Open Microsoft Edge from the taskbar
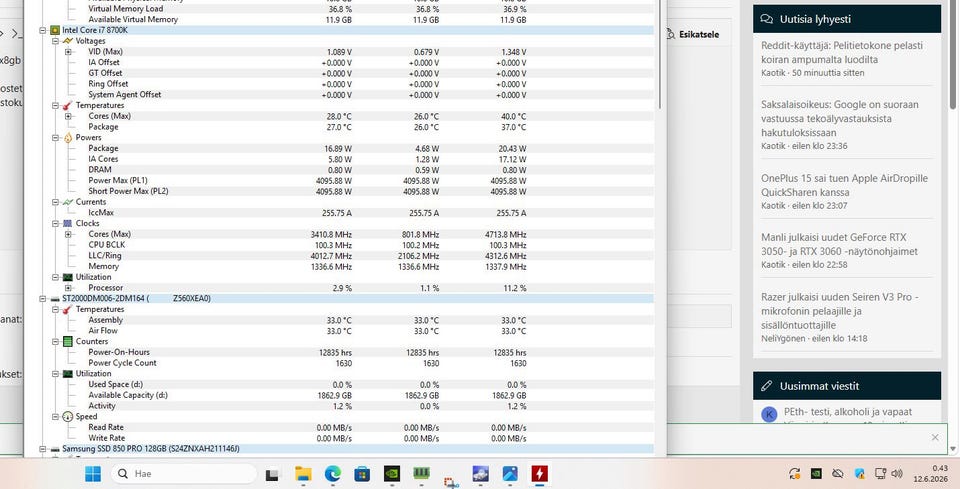Image resolution: width=960 pixels, height=489 pixels. click(332, 473)
